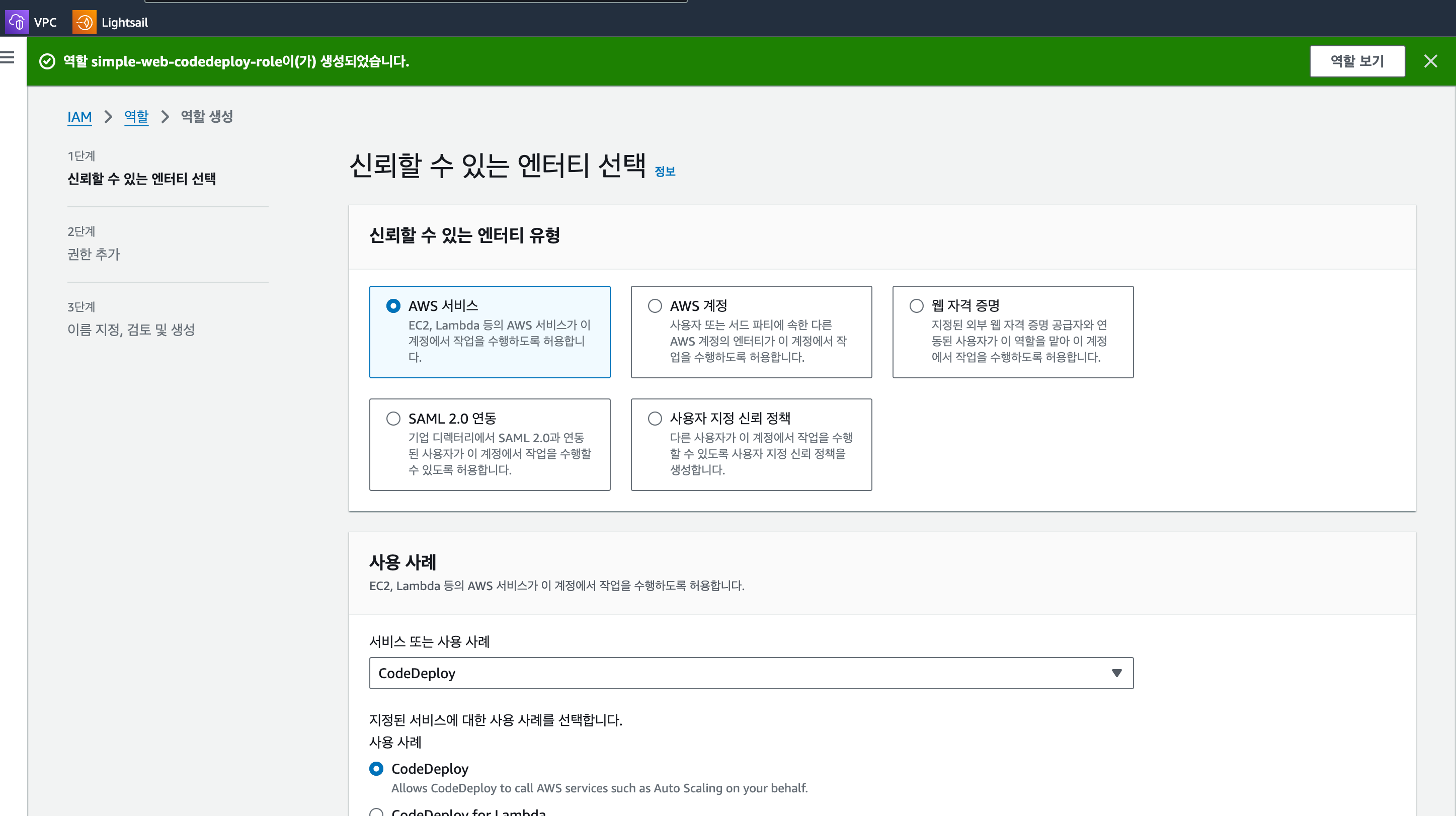Go to IAM breadcrumb link
This screenshot has height=816, width=1456.
click(79, 116)
